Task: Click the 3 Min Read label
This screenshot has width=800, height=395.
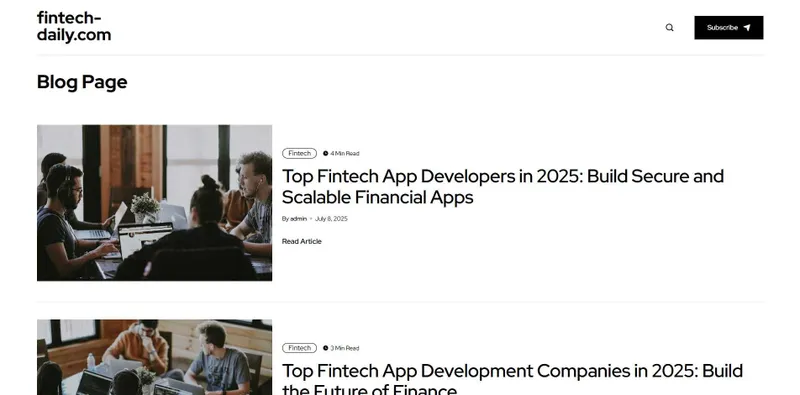Action: [x=345, y=348]
